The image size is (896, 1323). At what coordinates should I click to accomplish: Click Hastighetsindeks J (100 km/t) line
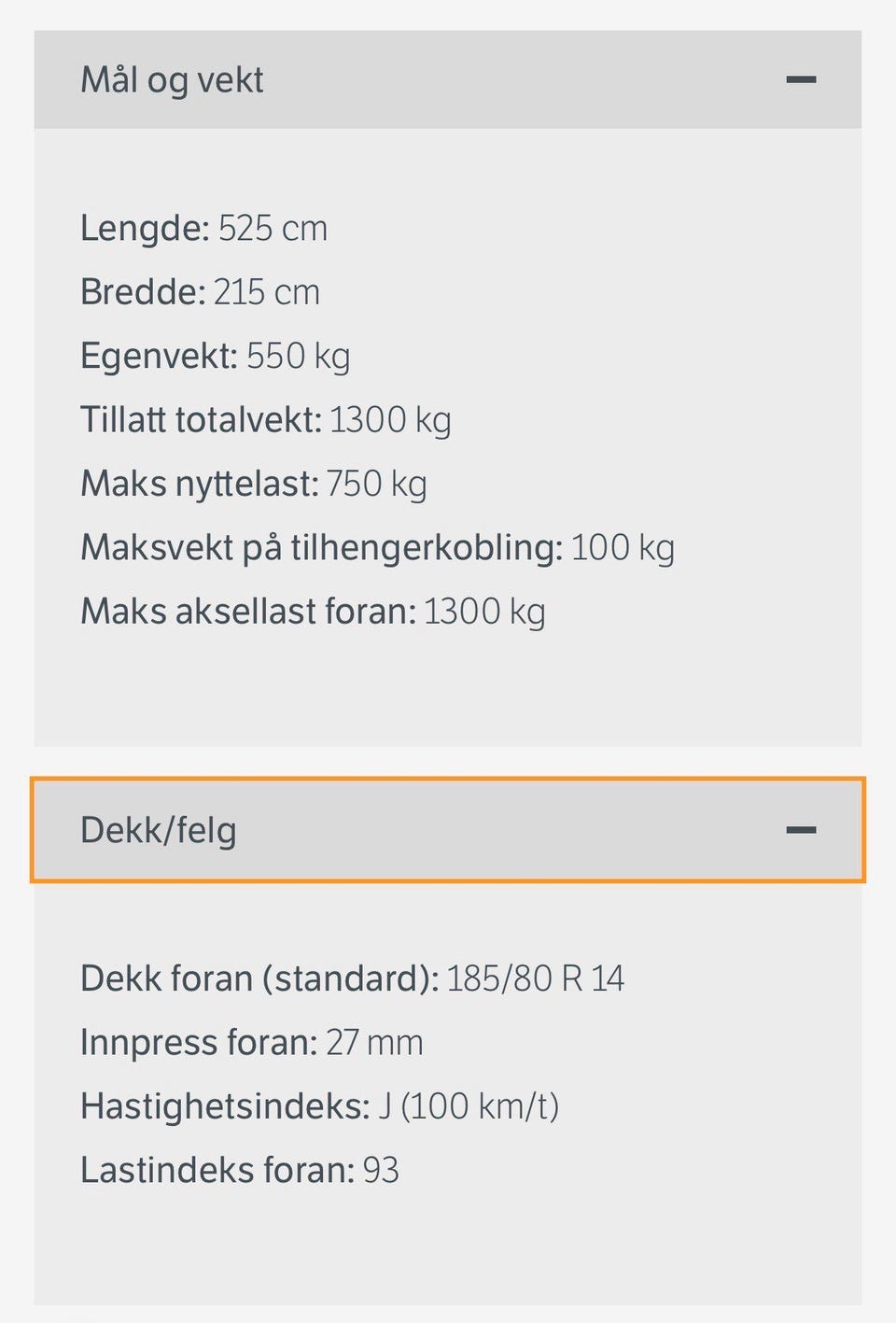point(319,1106)
